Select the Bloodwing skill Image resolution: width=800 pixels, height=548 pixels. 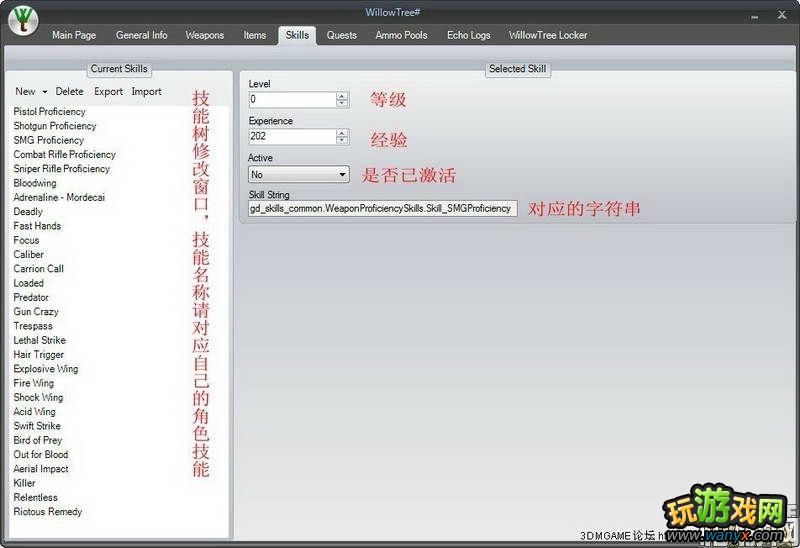(x=35, y=183)
